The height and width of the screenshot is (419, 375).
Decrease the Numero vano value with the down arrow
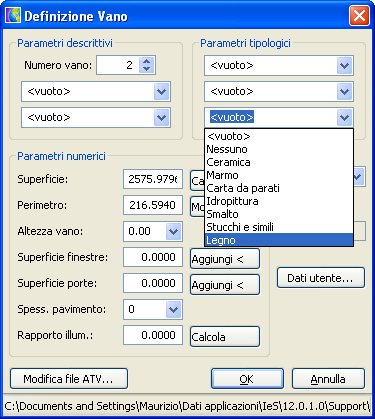[146, 68]
